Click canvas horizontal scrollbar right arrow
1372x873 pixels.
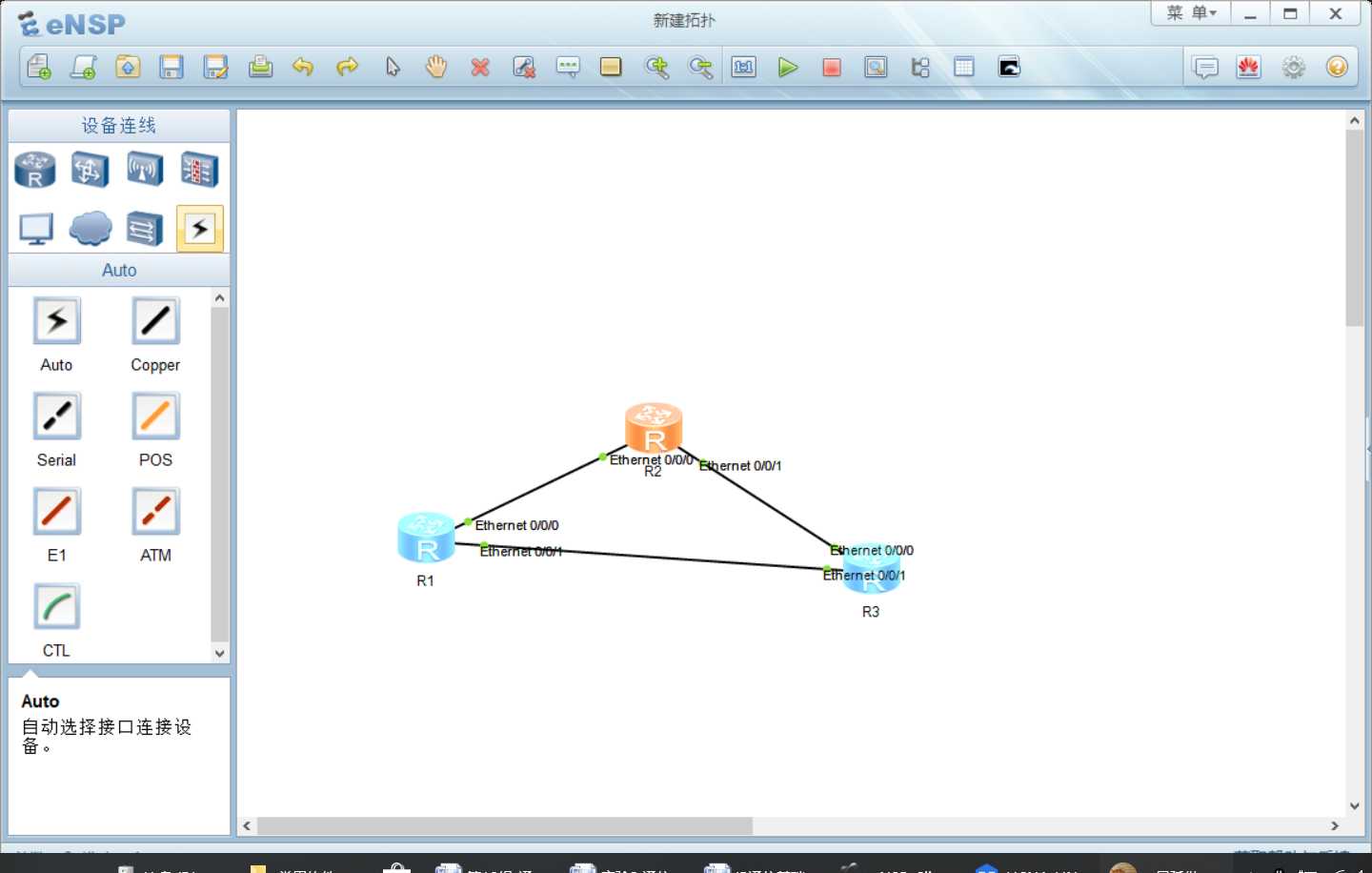[x=1335, y=826]
